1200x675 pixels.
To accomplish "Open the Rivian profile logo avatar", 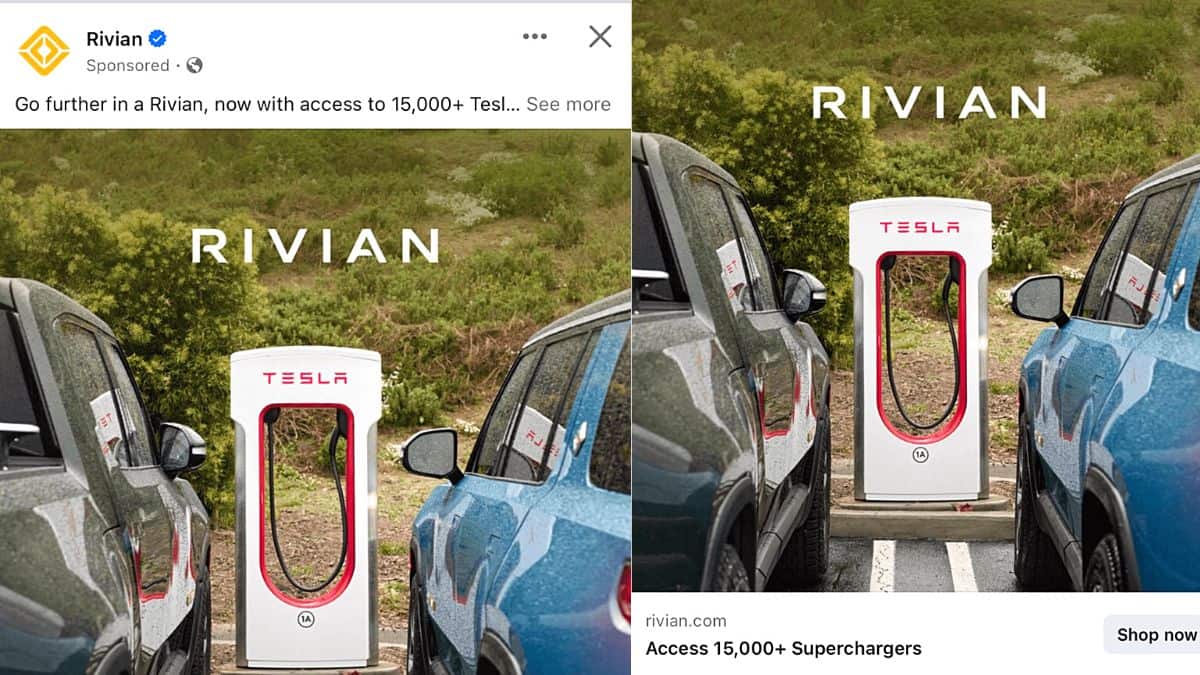I will click(44, 51).
